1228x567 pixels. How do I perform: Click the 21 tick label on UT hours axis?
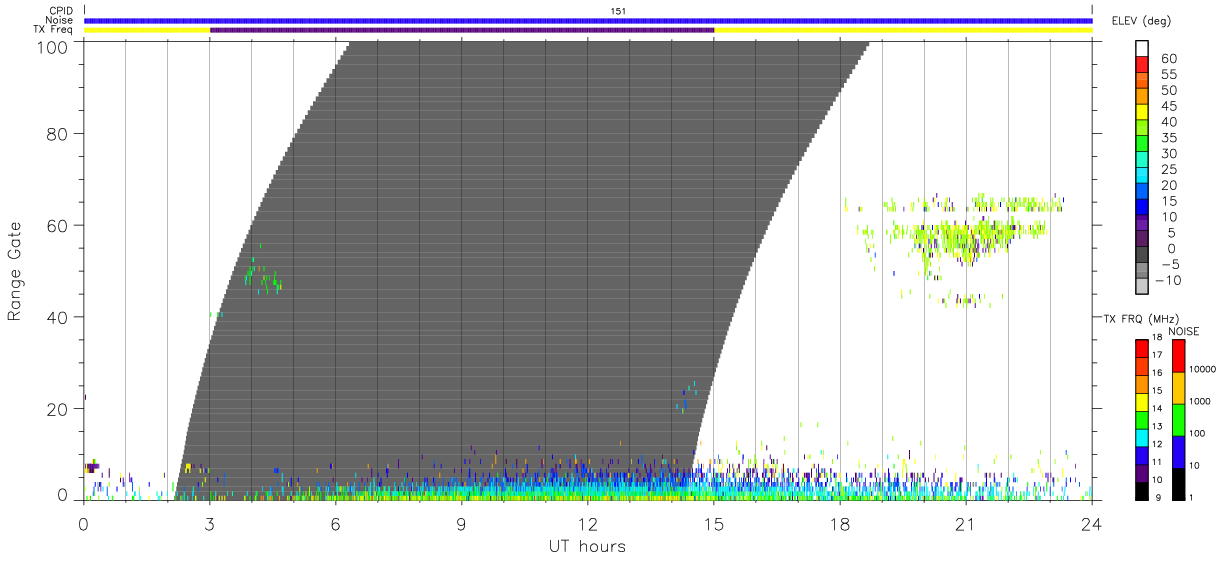[966, 523]
